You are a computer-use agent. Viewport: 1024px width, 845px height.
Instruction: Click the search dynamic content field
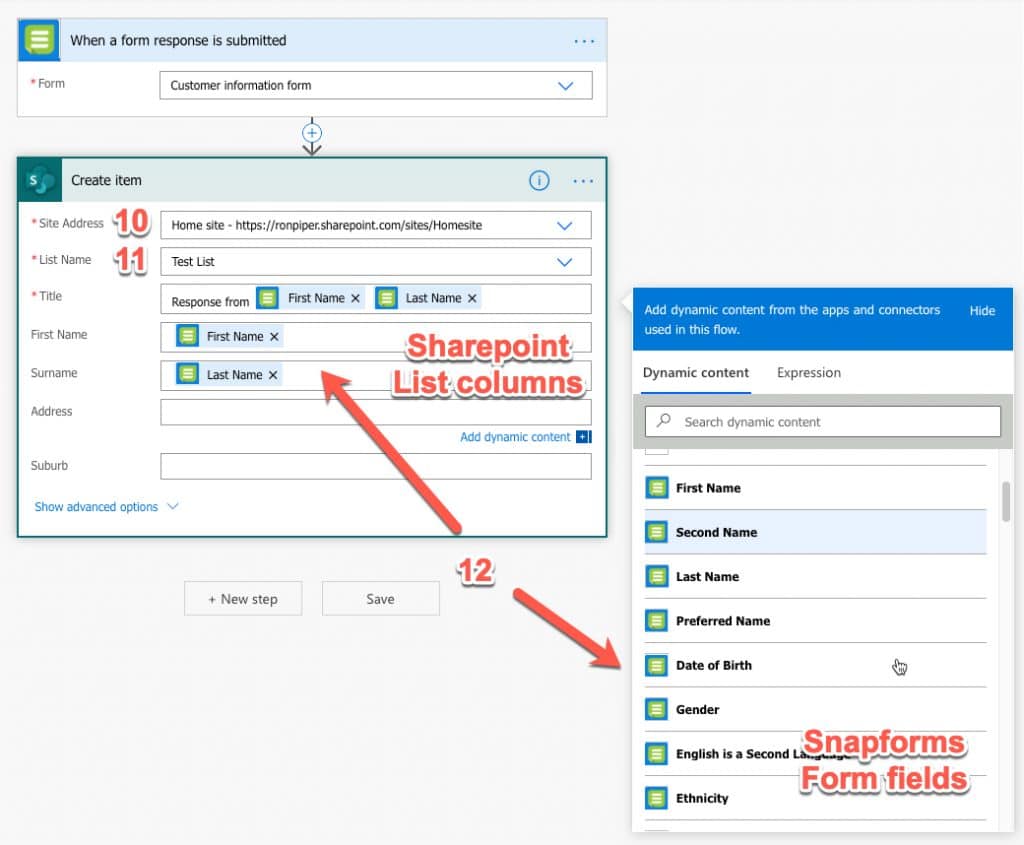822,421
